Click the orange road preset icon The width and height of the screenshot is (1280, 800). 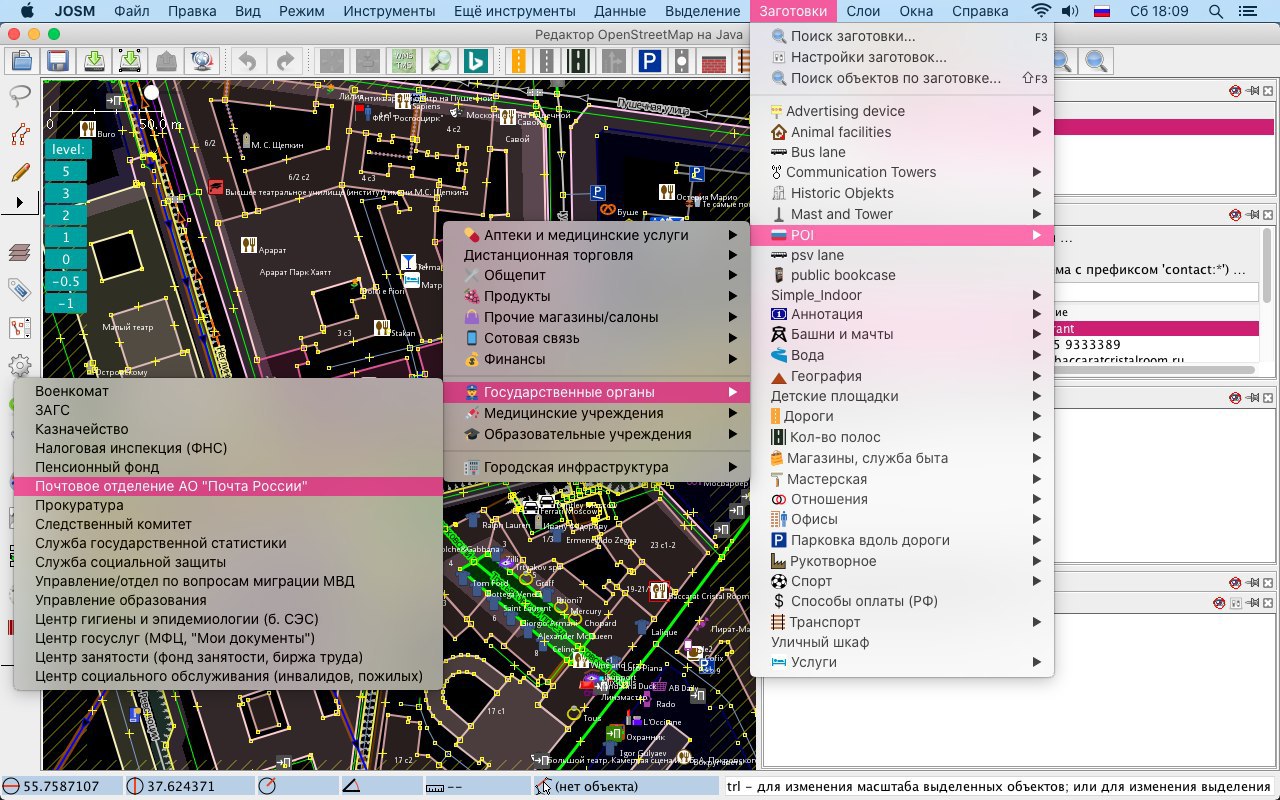tap(519, 60)
